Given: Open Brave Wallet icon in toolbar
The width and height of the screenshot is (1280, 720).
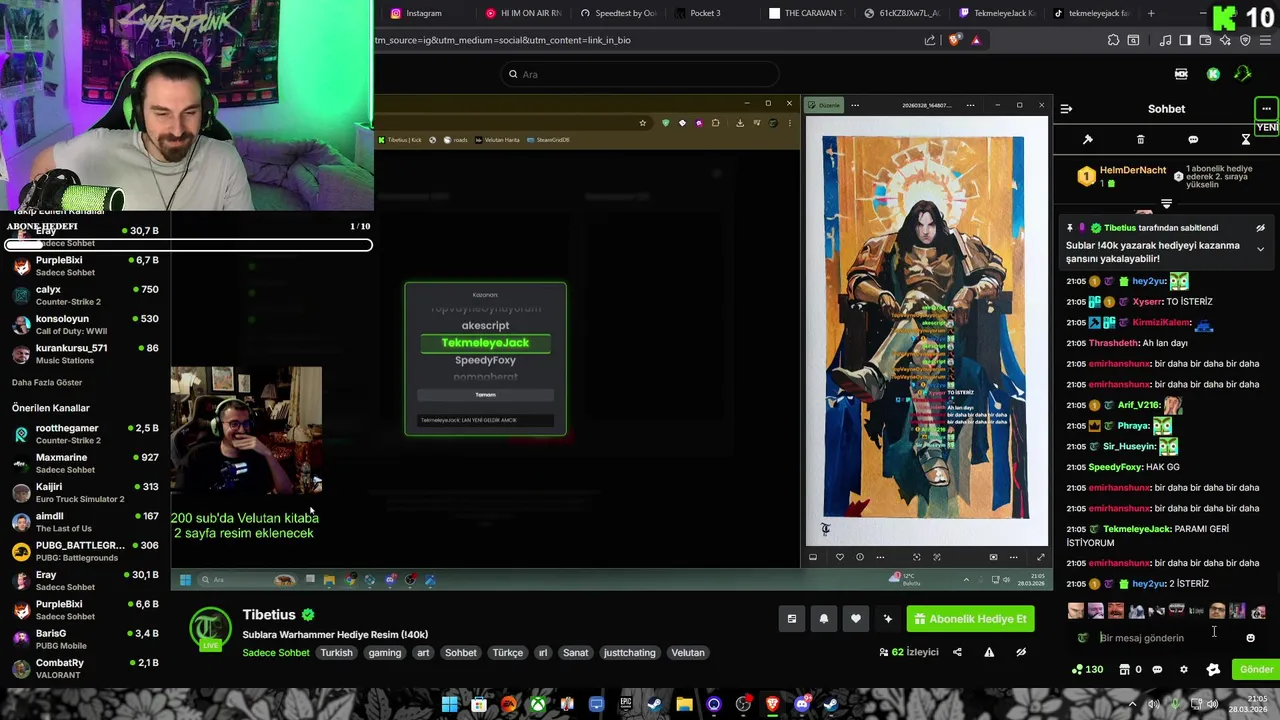Looking at the screenshot, I should coord(1205,40).
